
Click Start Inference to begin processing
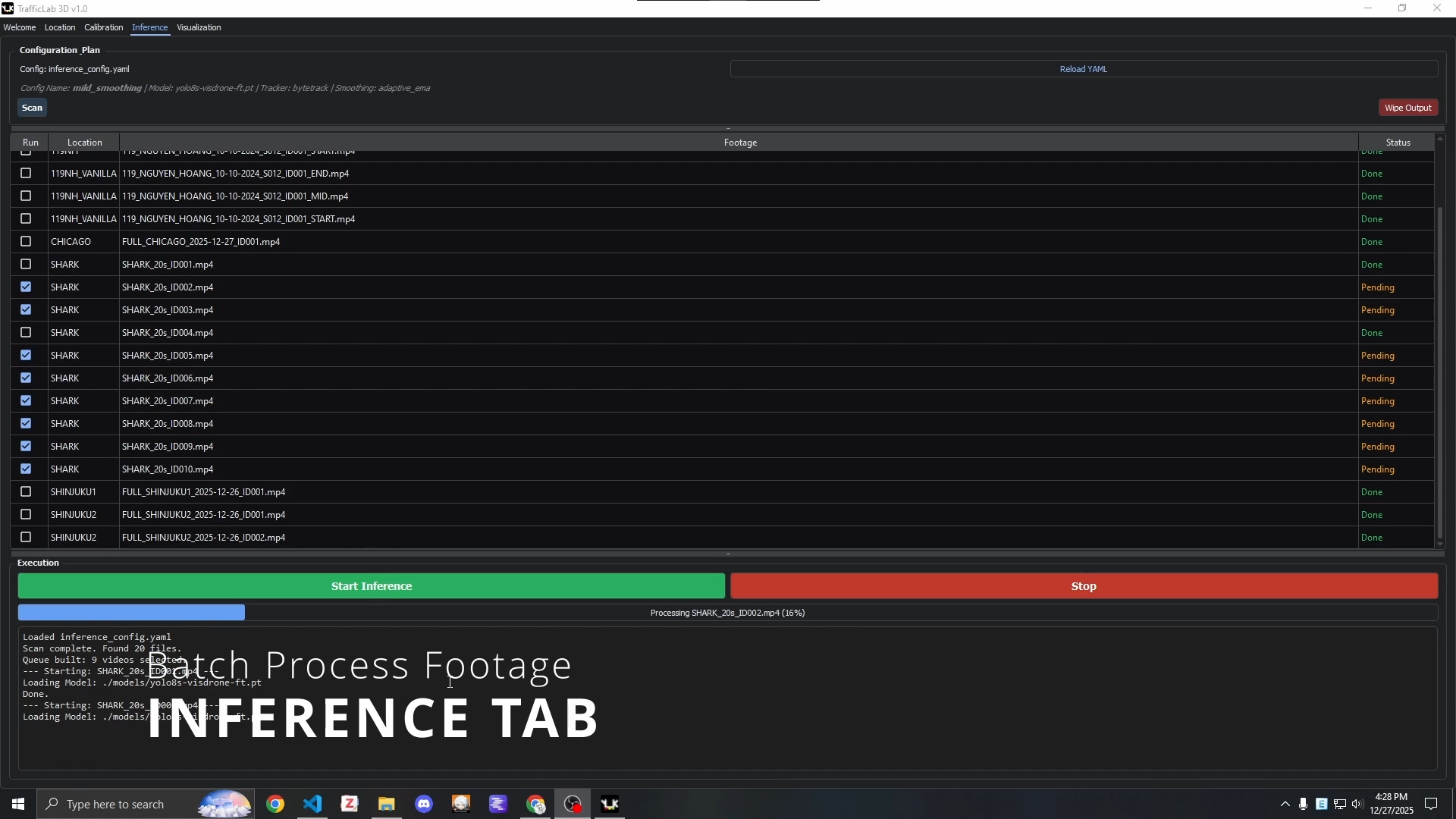tap(371, 585)
